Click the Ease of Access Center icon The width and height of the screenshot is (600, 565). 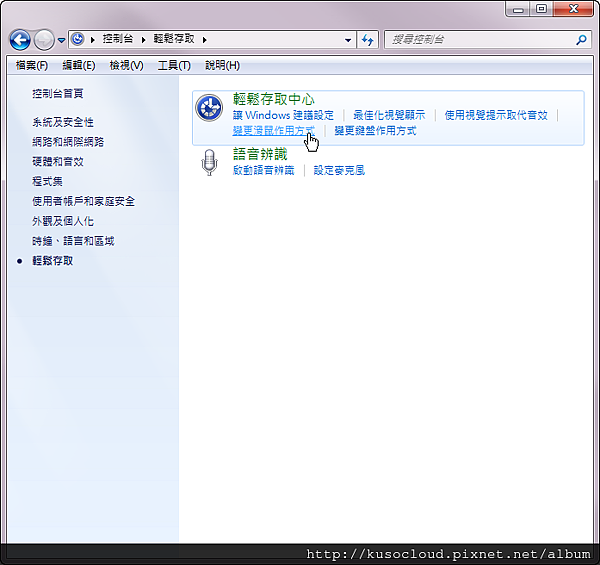pyautogui.click(x=209, y=108)
